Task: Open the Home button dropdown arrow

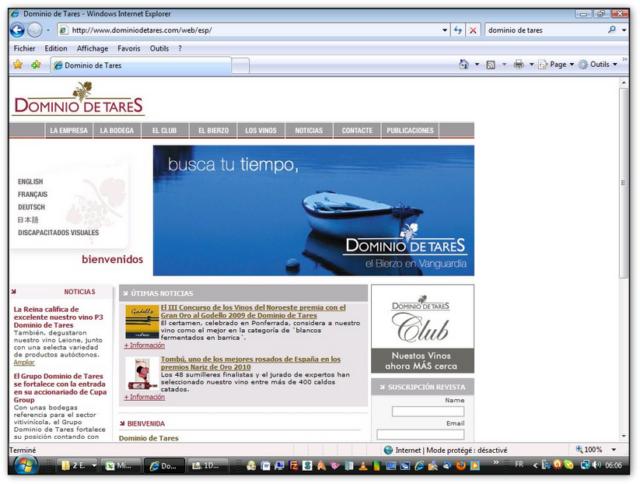Action: (477, 64)
